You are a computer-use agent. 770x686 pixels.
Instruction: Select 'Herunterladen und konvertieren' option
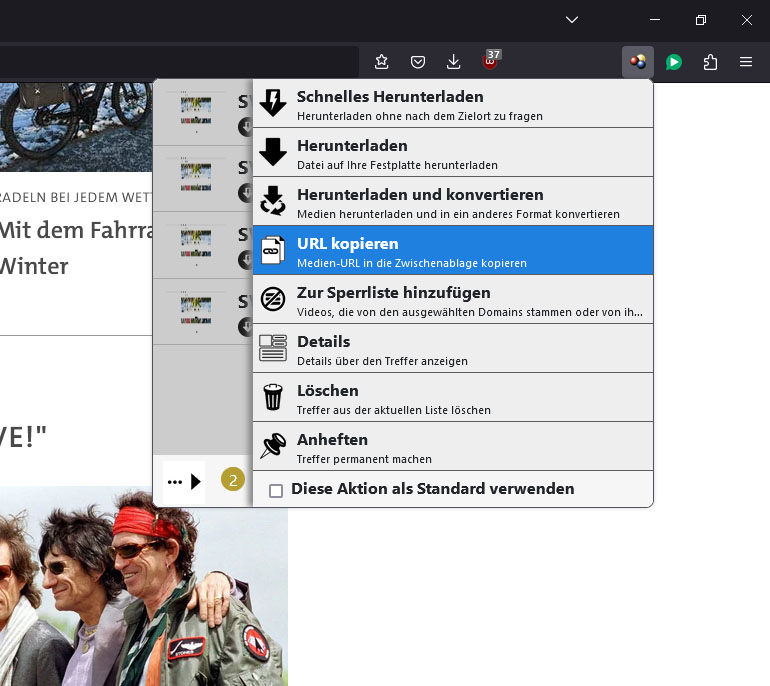coord(452,201)
